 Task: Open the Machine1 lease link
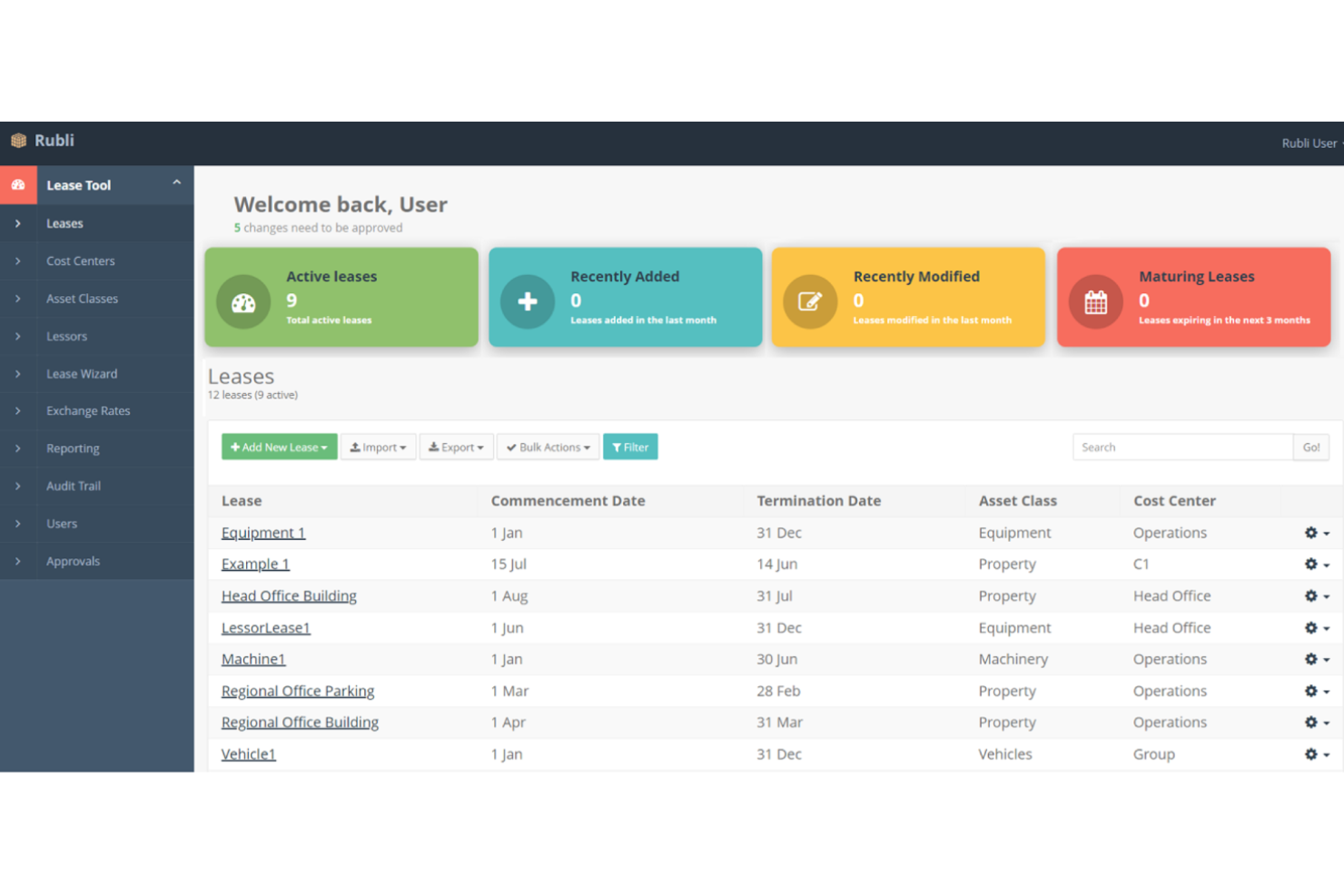[253, 659]
